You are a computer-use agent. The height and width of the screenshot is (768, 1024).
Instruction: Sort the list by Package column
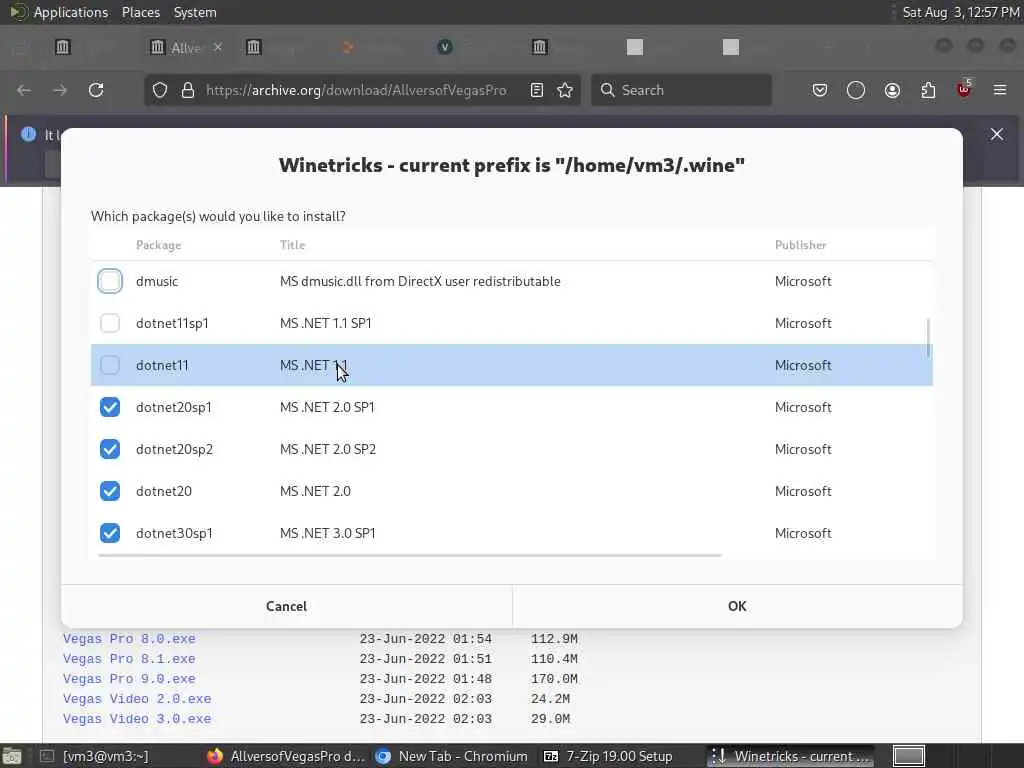pyautogui.click(x=159, y=245)
